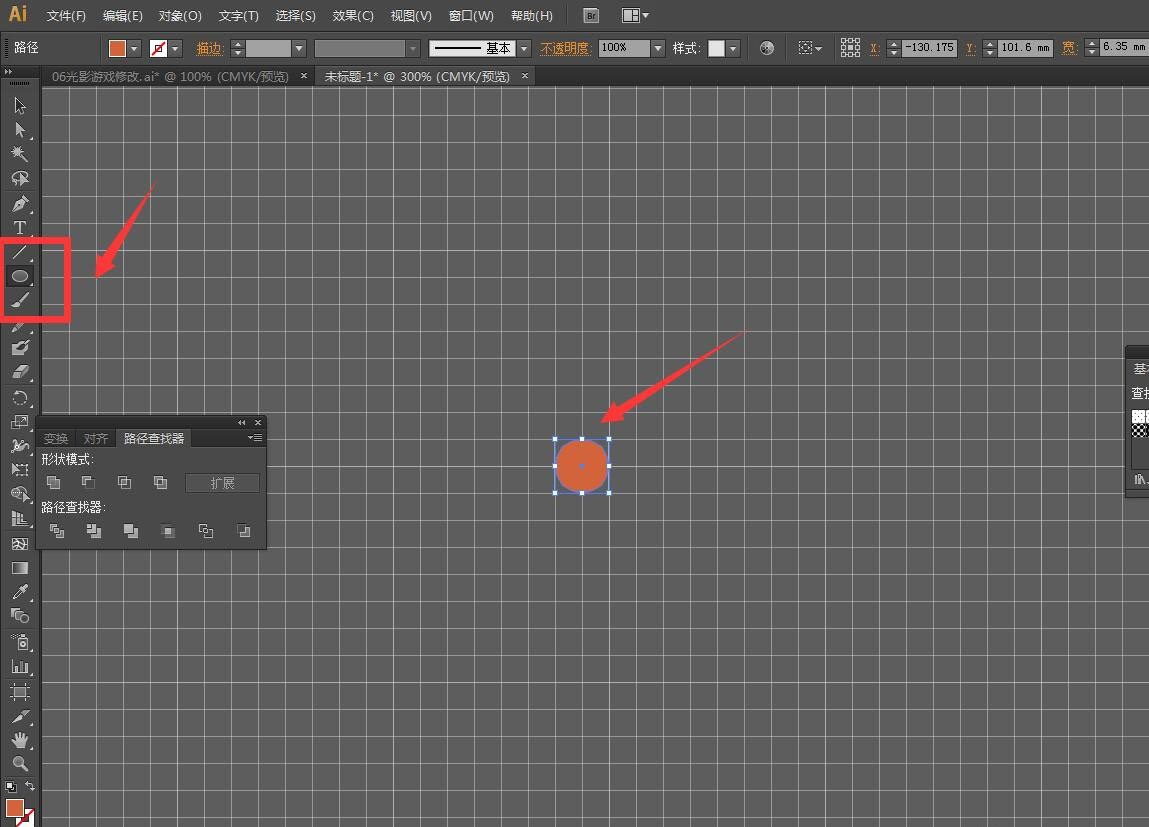The image size is (1149, 827).
Task: Pick the Ellipse tool
Action: pyautogui.click(x=20, y=276)
